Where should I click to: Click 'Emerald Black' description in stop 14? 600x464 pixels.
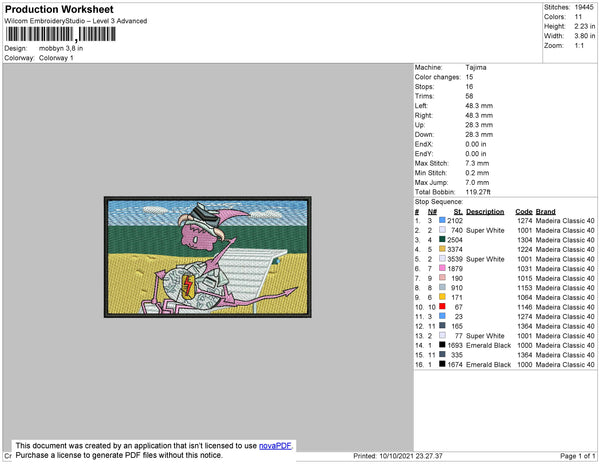pyautogui.click(x=489, y=345)
